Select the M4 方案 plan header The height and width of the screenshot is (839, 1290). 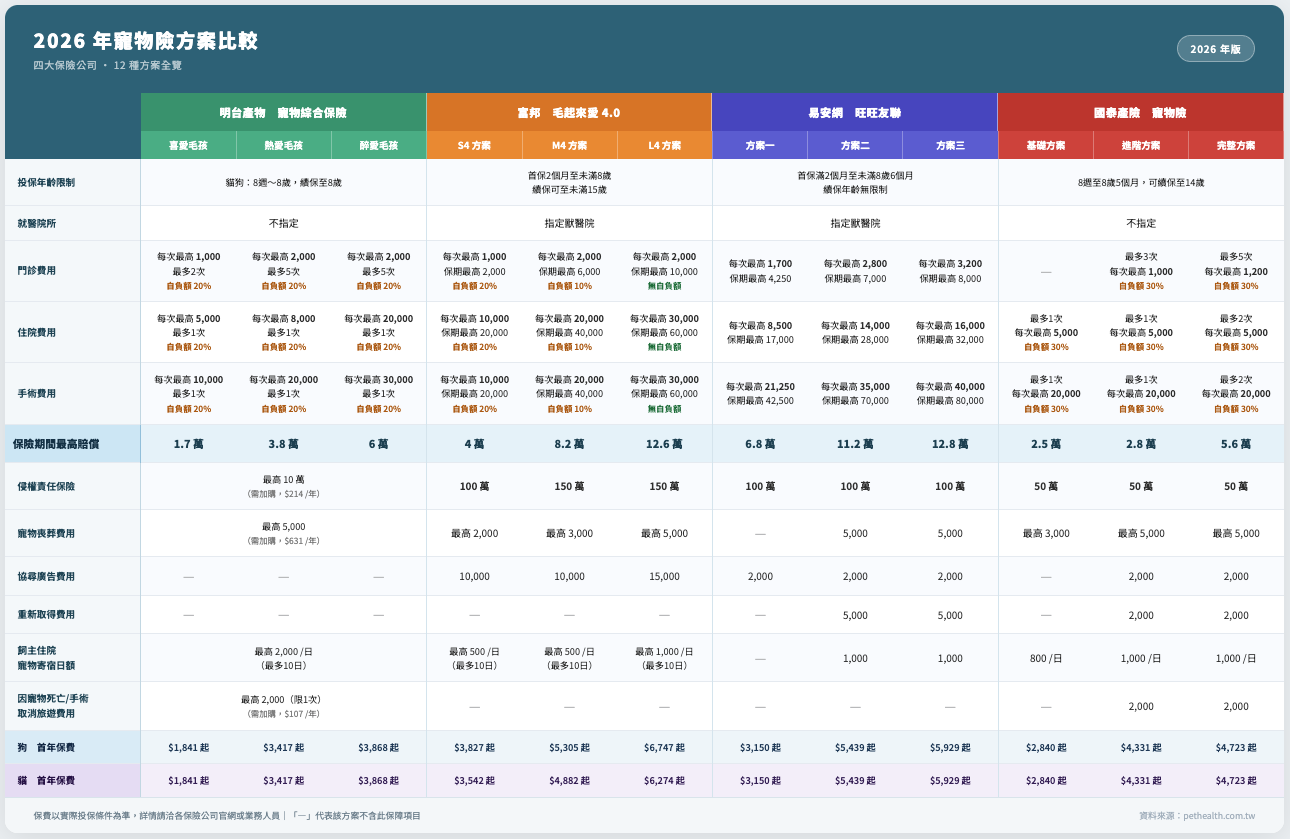pos(569,146)
